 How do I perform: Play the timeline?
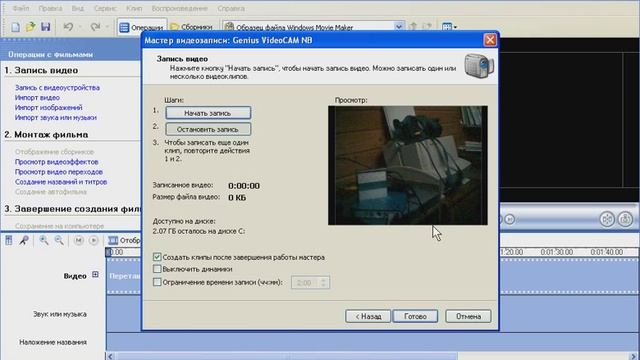93,240
